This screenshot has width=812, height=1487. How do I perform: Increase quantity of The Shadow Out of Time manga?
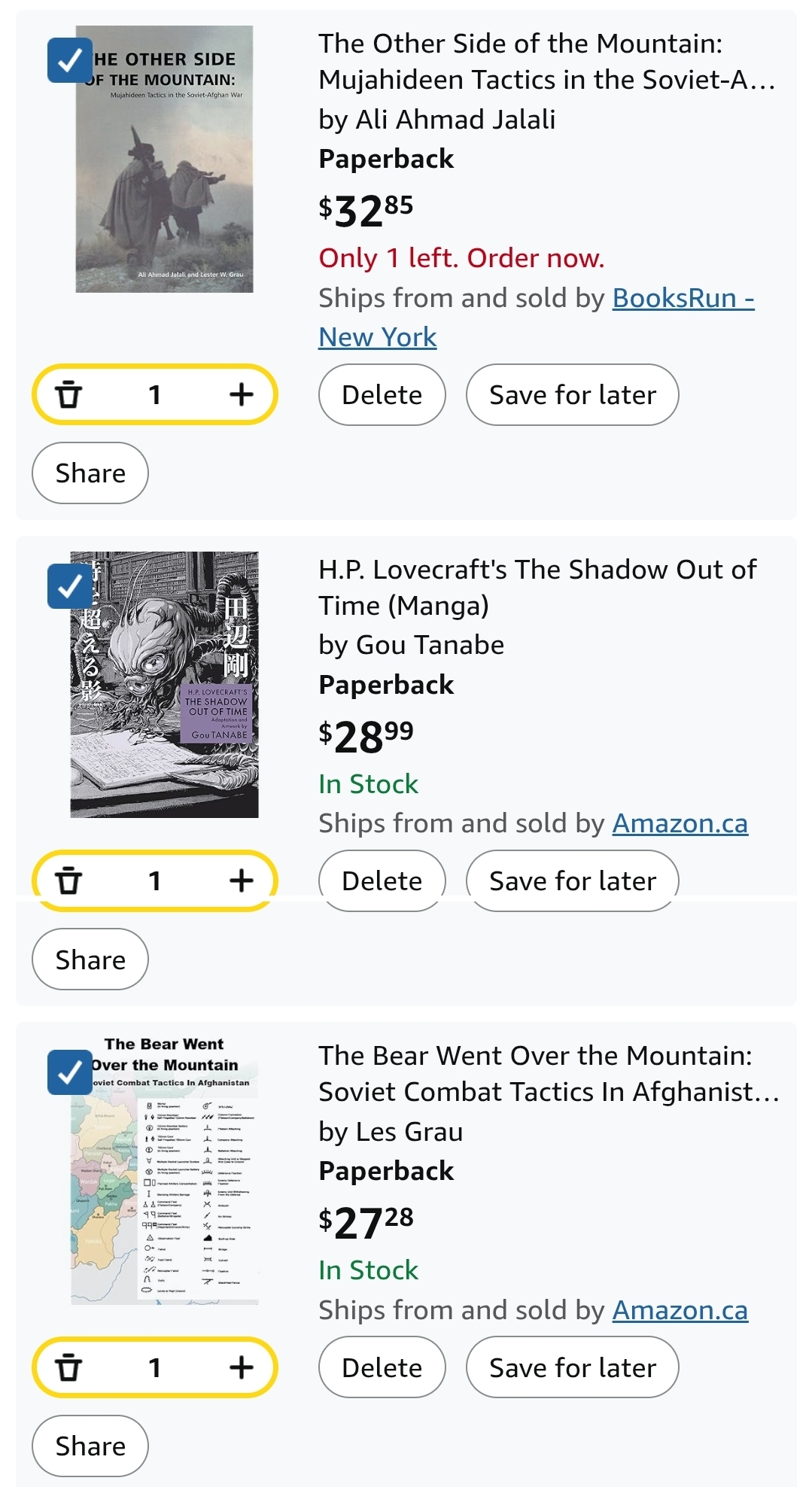(x=241, y=880)
